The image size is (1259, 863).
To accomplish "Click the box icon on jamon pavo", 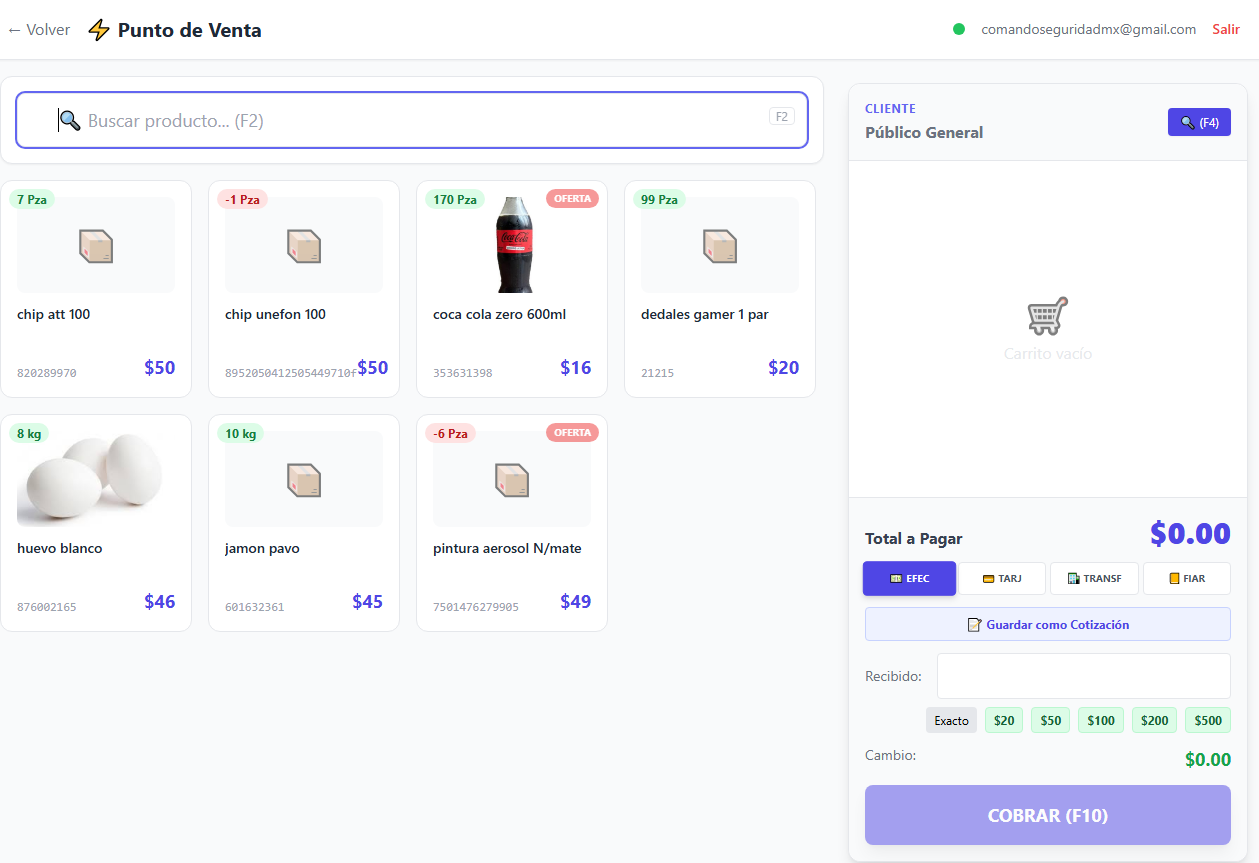I will click(304, 480).
